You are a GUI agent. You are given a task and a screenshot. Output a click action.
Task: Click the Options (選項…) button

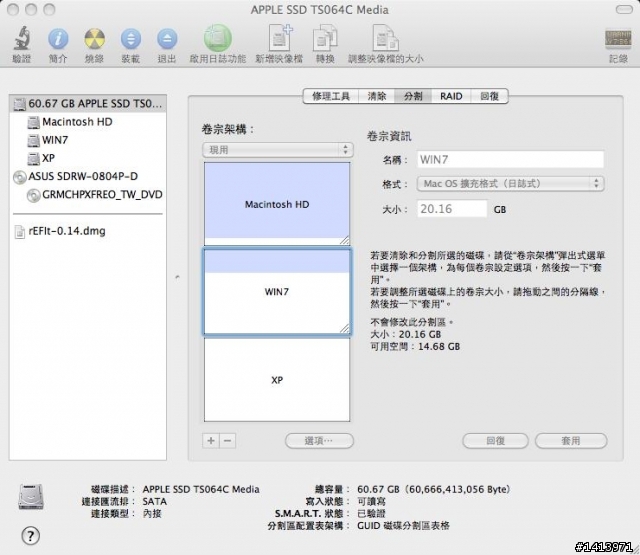[319, 441]
